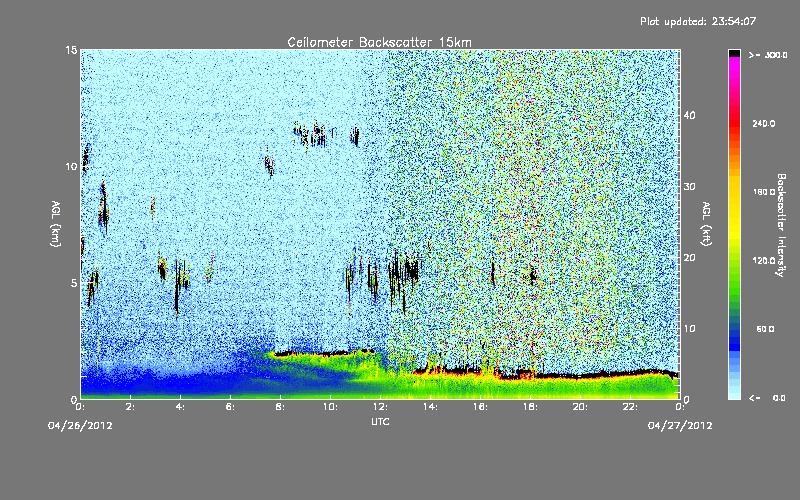
Task: Click the '10' tick on the kft axis
Action: pos(689,328)
